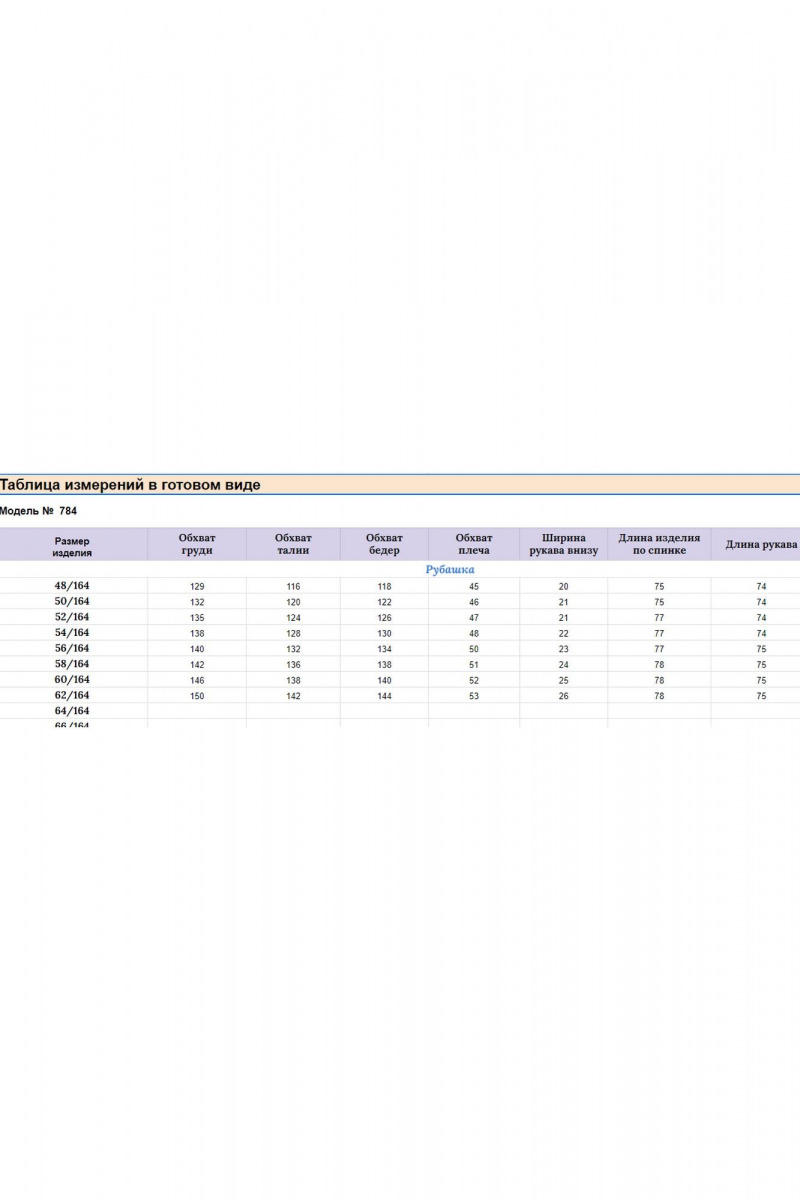The height and width of the screenshot is (1200, 800).
Task: Click hip value '144' in 62/164 row
Action: point(384,696)
